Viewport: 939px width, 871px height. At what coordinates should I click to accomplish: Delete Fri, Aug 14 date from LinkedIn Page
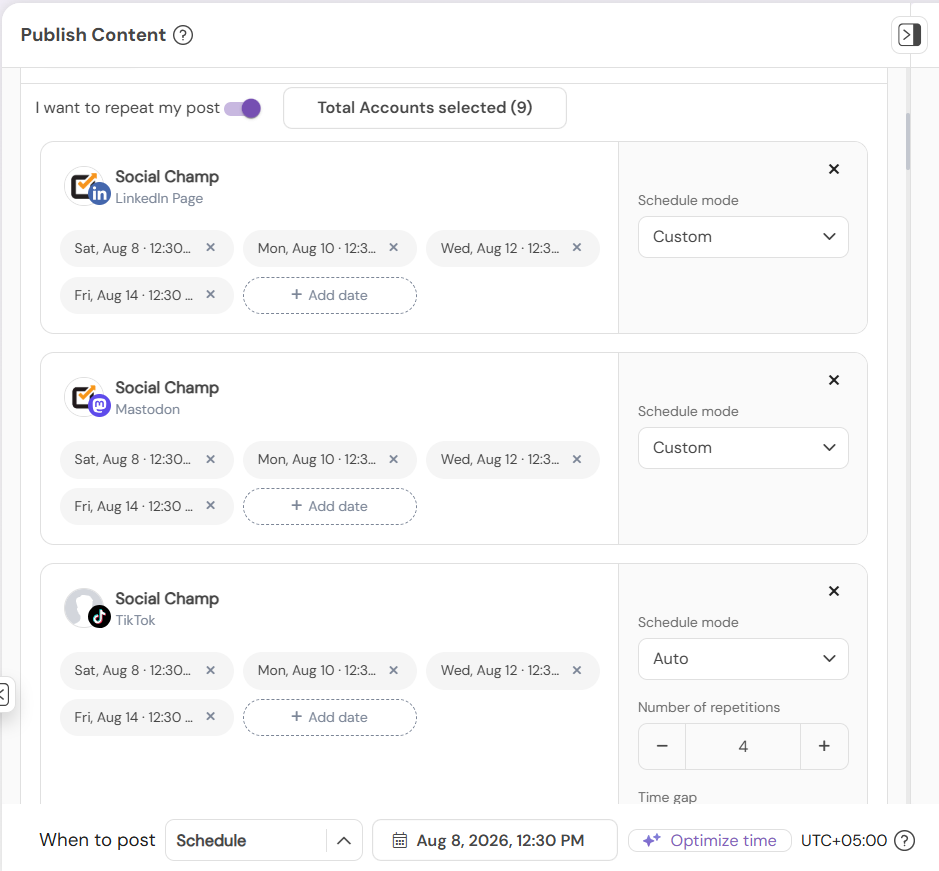pyautogui.click(x=211, y=294)
